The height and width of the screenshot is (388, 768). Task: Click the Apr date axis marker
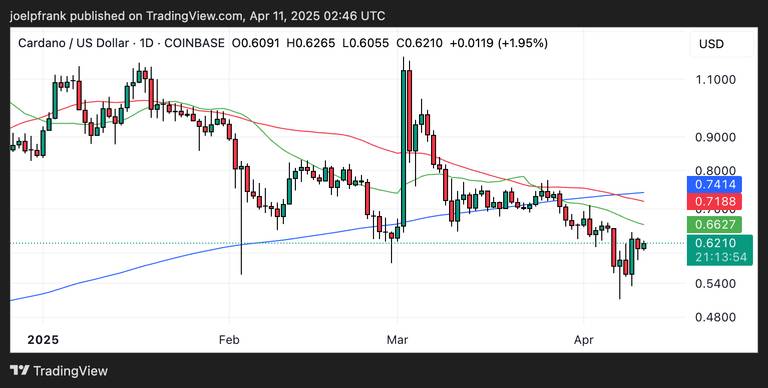[x=584, y=340]
